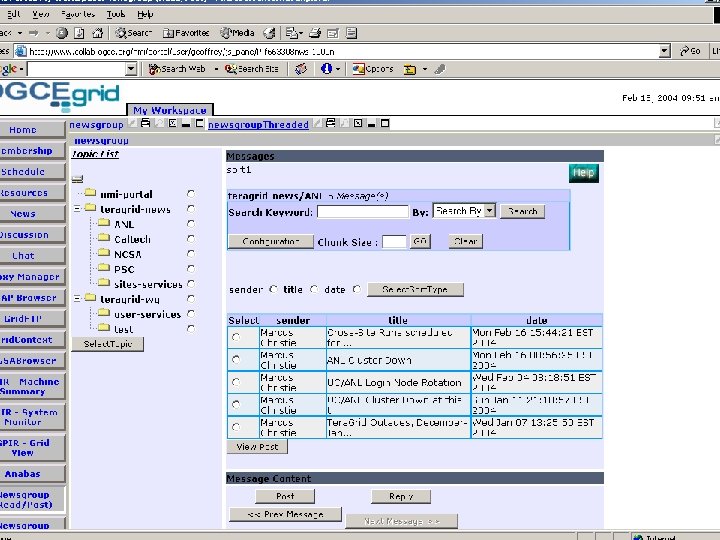Click the Chunk Size input field
The image size is (720, 540).
click(x=394, y=242)
